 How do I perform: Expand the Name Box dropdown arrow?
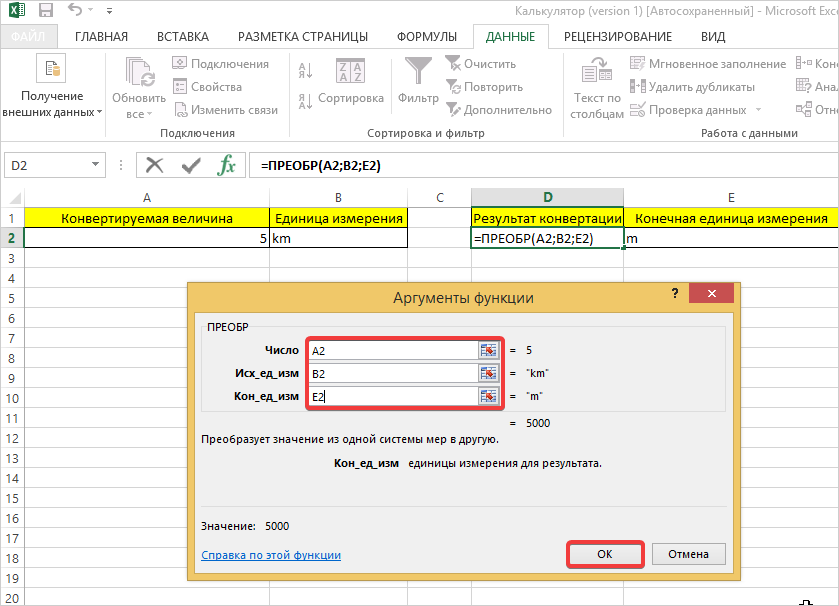click(96, 165)
